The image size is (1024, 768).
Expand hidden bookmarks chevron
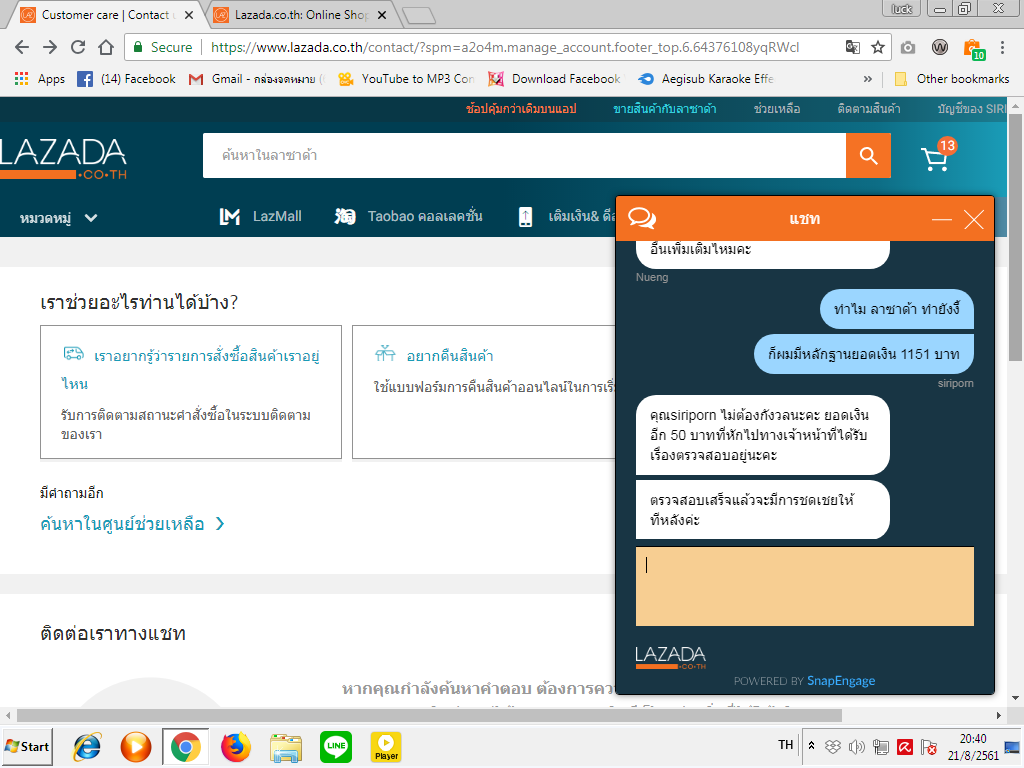pyautogui.click(x=867, y=79)
